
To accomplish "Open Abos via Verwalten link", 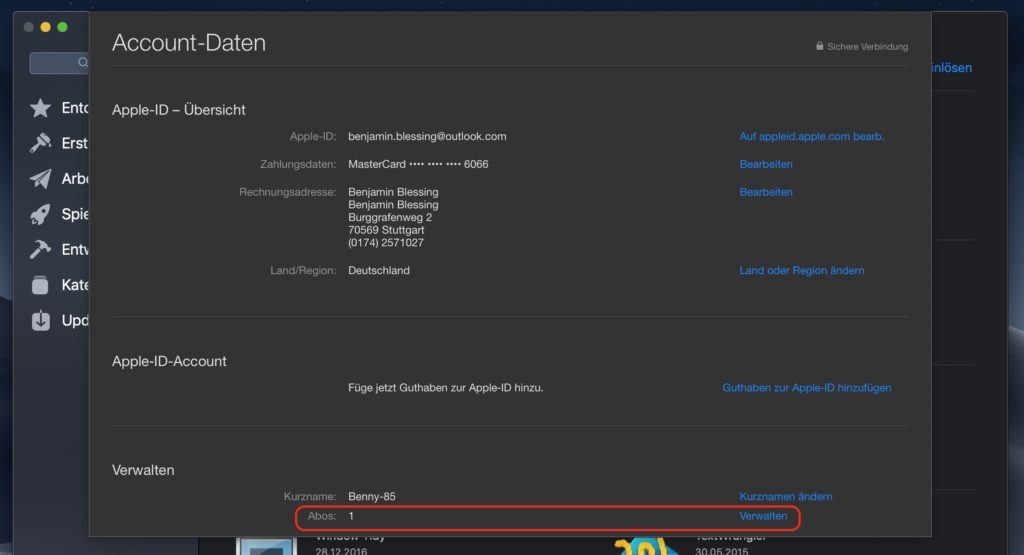I will click(x=763, y=516).
